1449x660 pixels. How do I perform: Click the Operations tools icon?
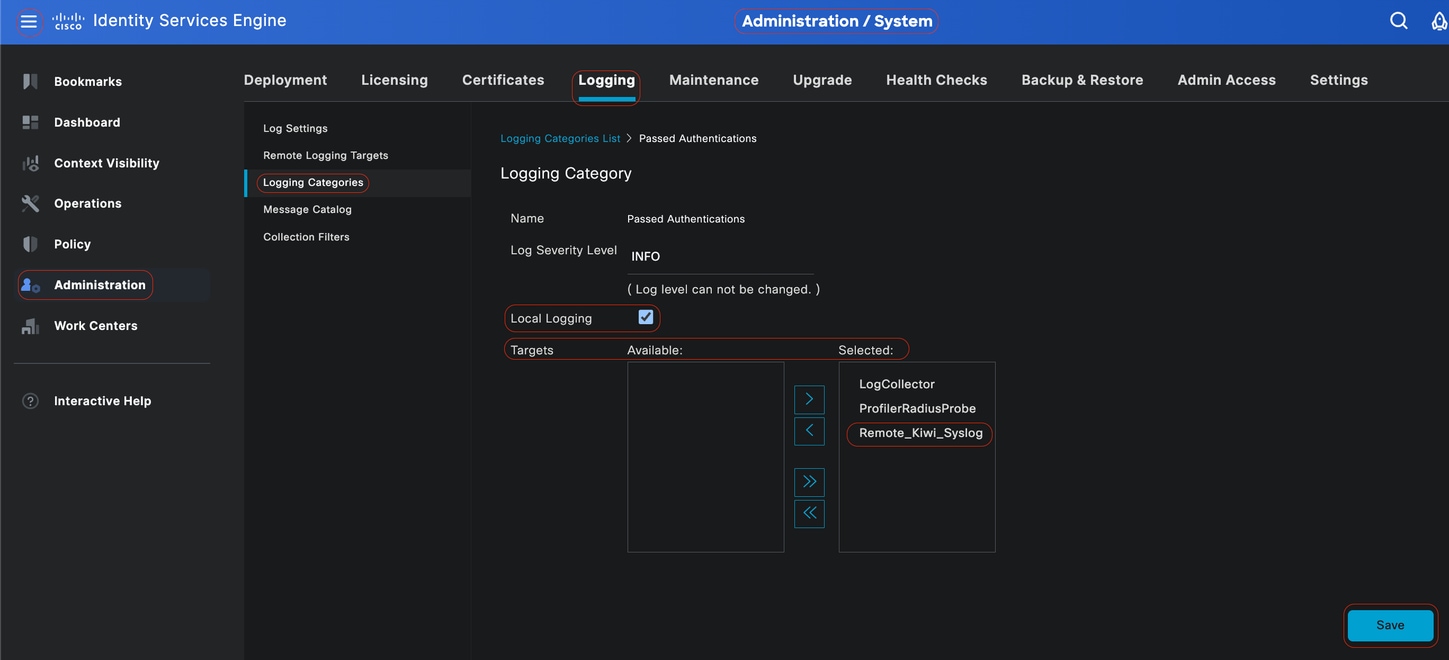(30, 203)
